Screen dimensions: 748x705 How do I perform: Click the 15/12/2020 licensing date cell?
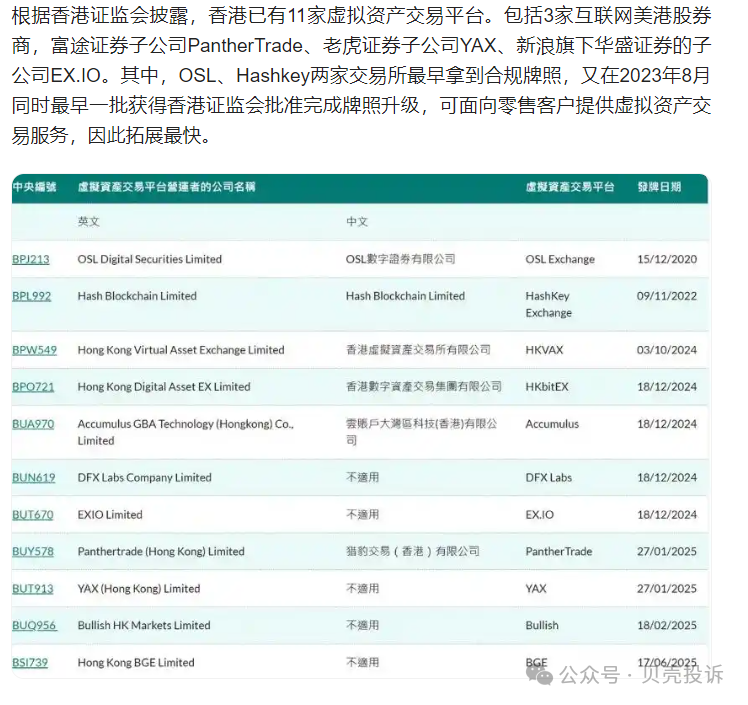[667, 259]
